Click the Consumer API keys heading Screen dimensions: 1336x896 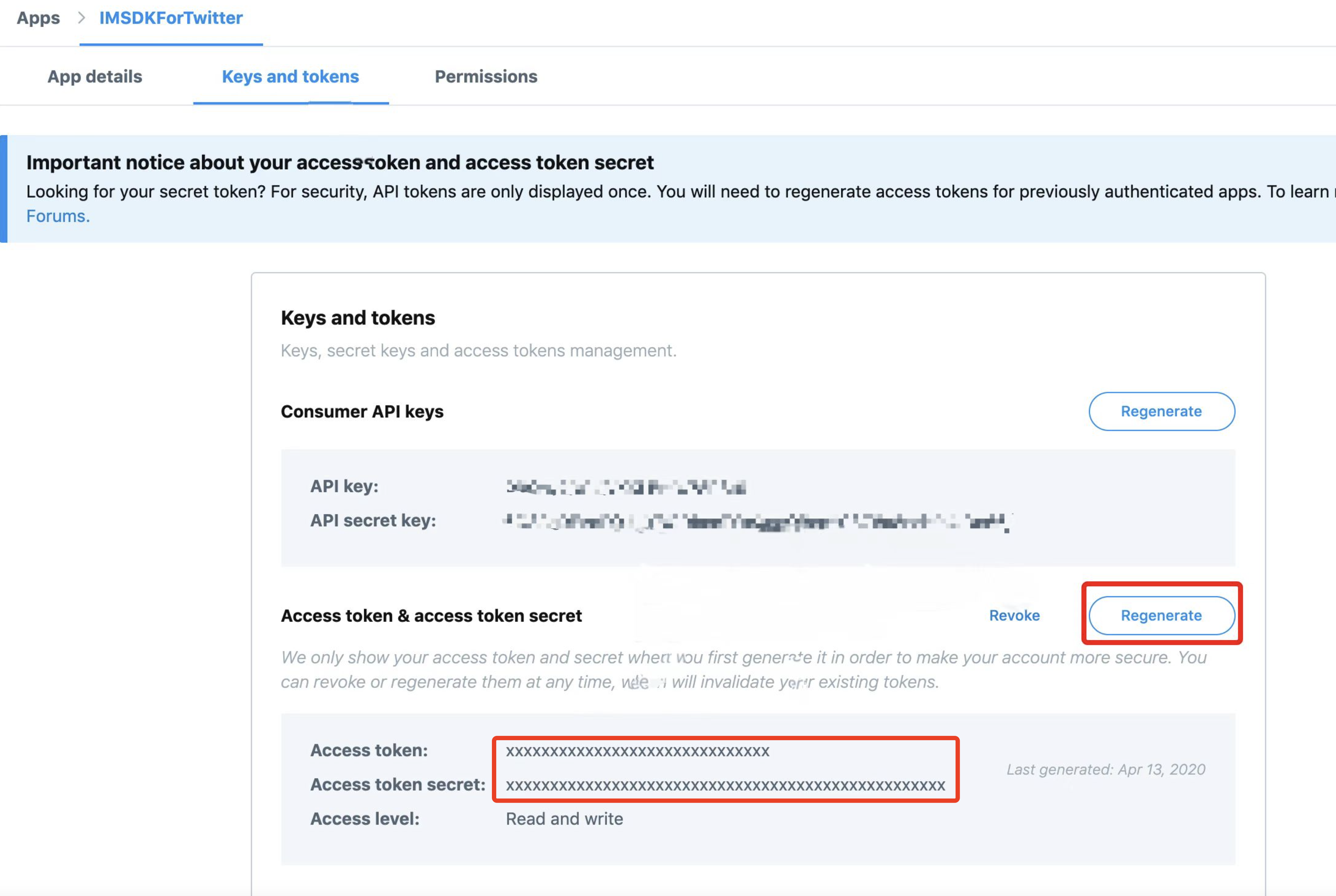pos(362,411)
